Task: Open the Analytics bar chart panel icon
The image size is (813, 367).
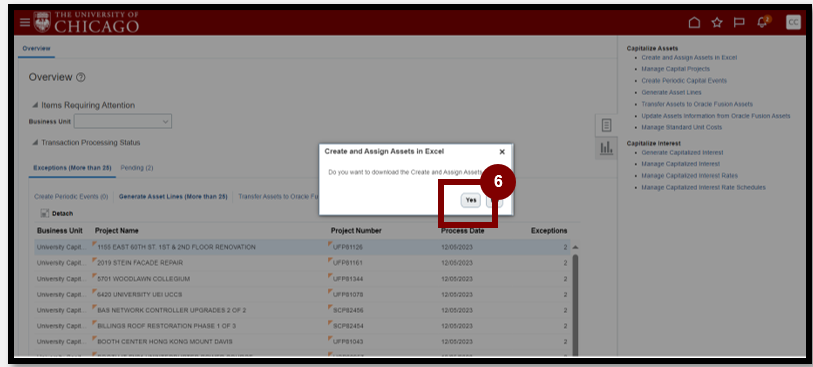Action: coord(606,148)
